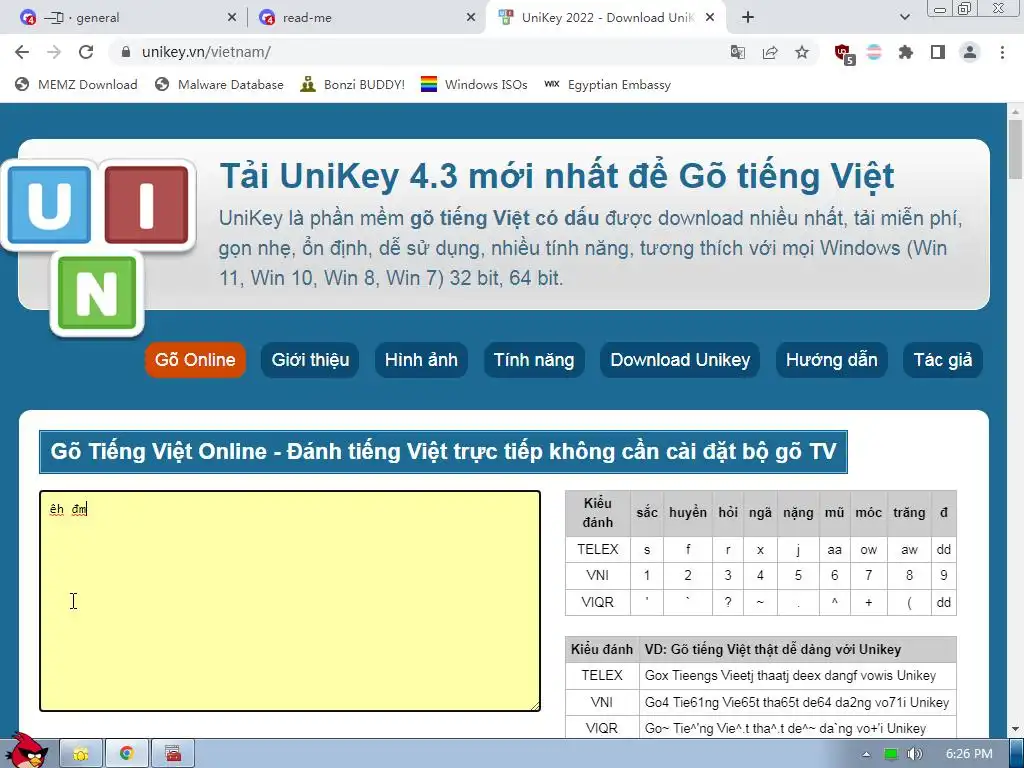Open the Chrome profile avatar

(970, 52)
